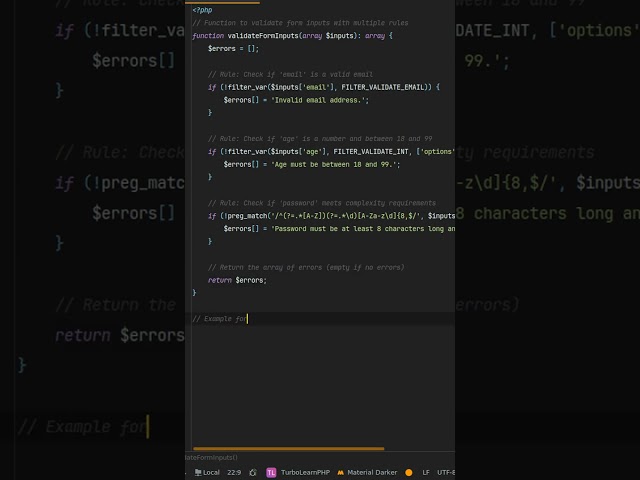Change the UTF-8 file encoding

(446, 472)
